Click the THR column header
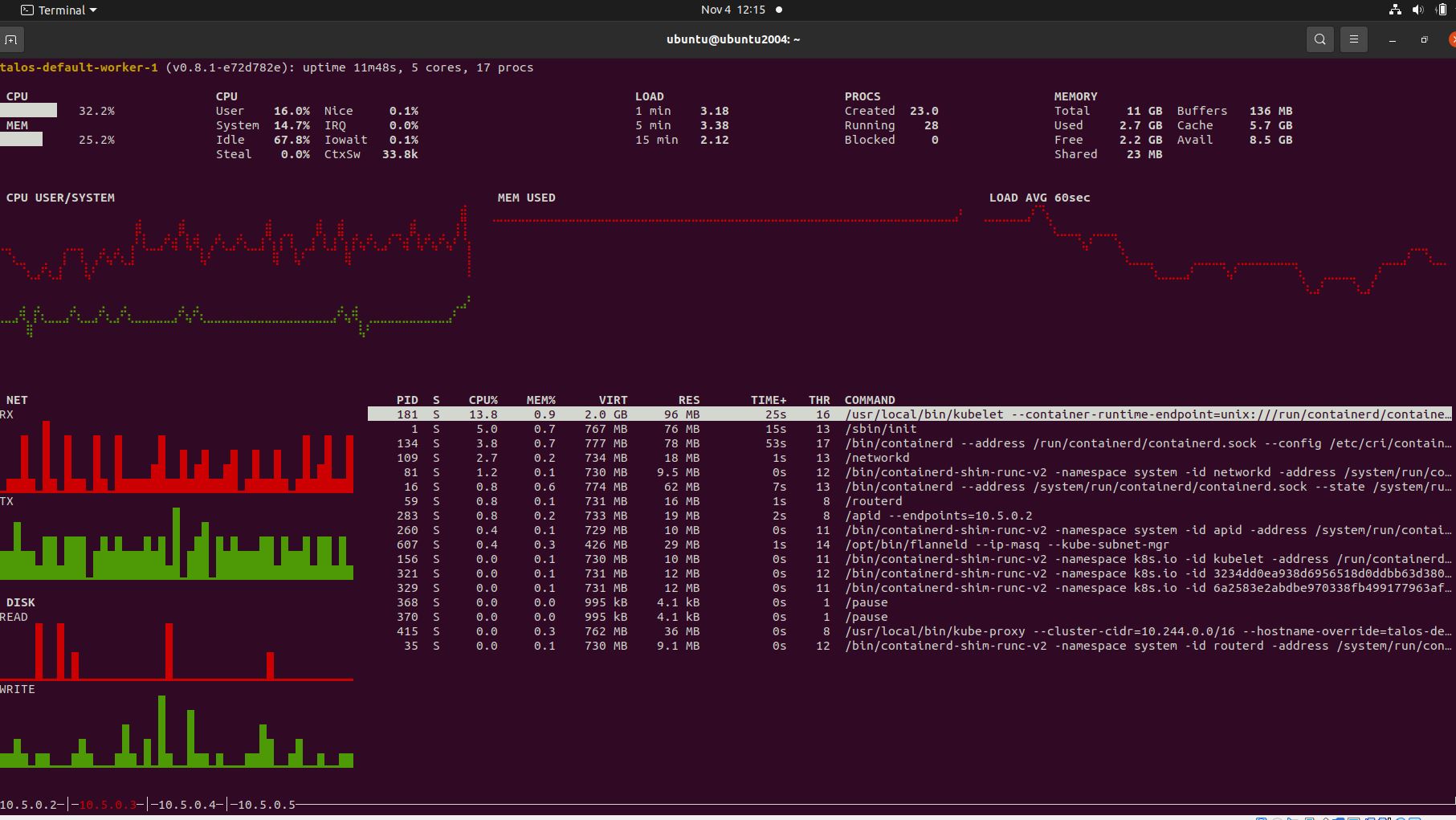The width and height of the screenshot is (1456, 820). tap(819, 400)
